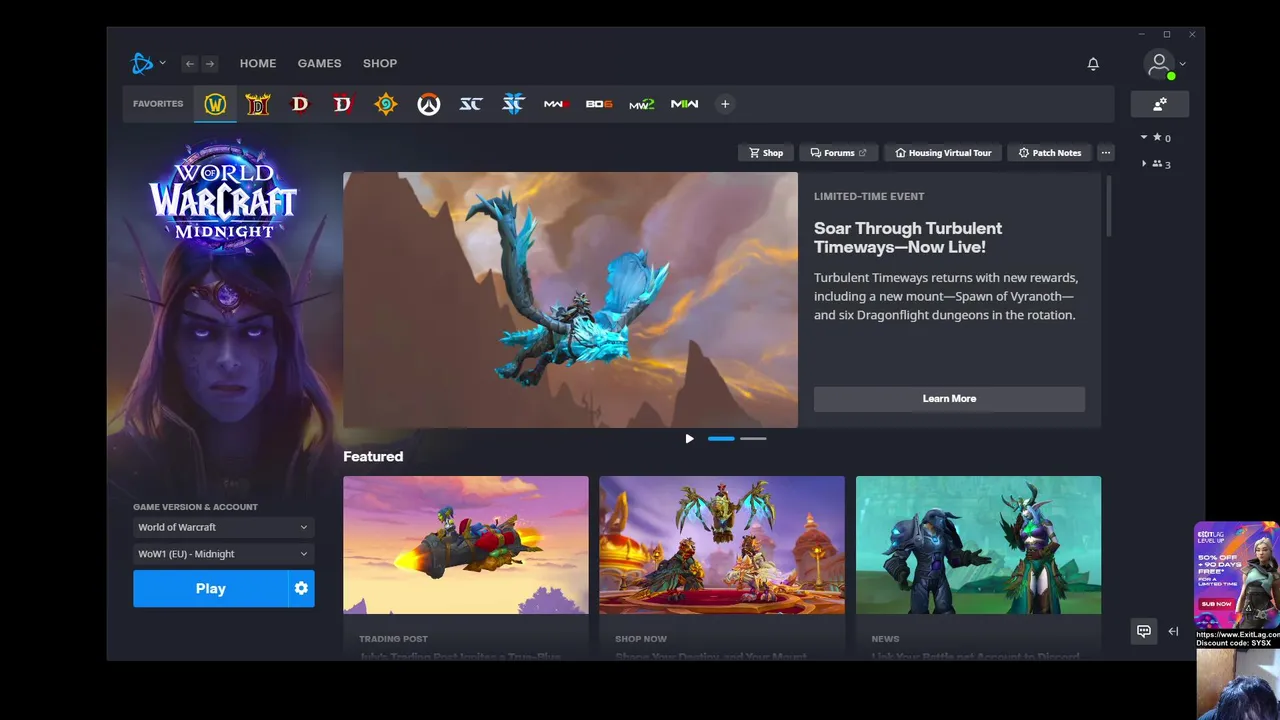Click the SHOP NOW card label
This screenshot has height=720, width=1280.
click(x=641, y=639)
